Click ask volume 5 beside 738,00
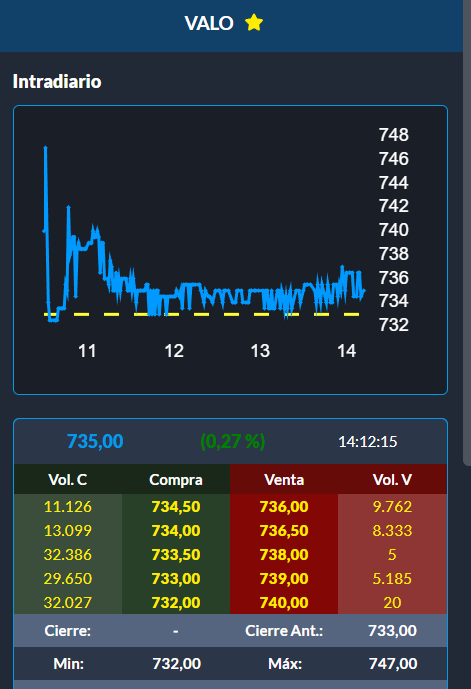The height and width of the screenshot is (689, 471). point(392,555)
